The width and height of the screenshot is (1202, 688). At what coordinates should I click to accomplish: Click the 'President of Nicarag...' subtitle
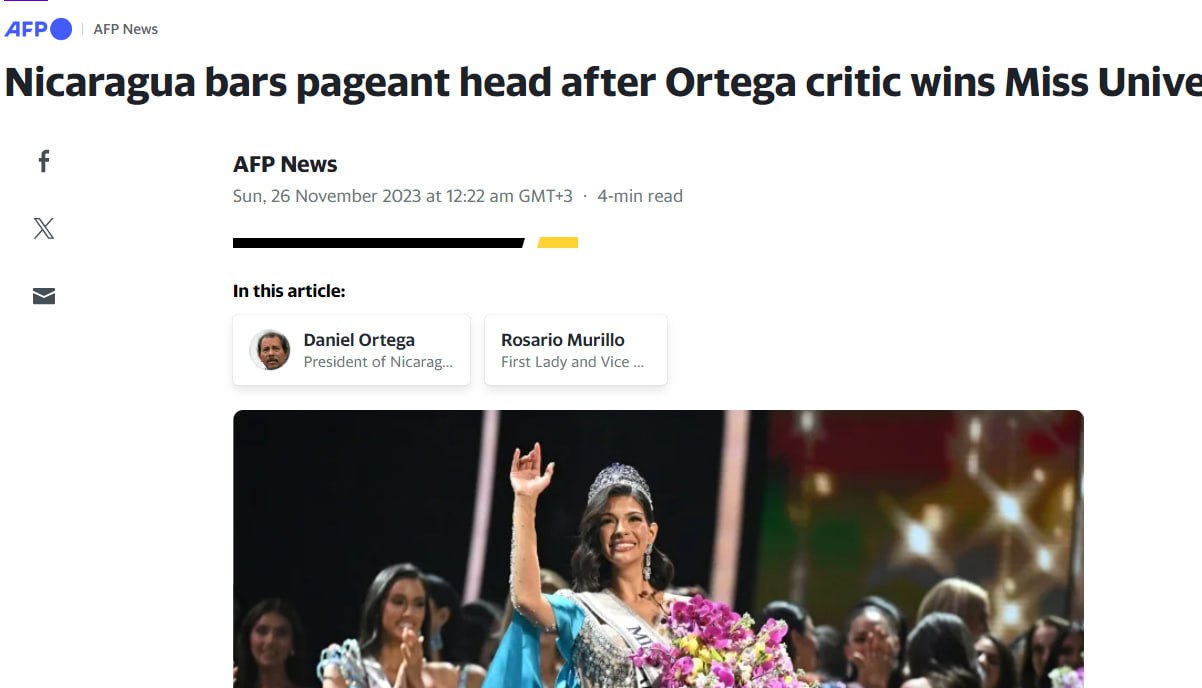click(x=378, y=362)
